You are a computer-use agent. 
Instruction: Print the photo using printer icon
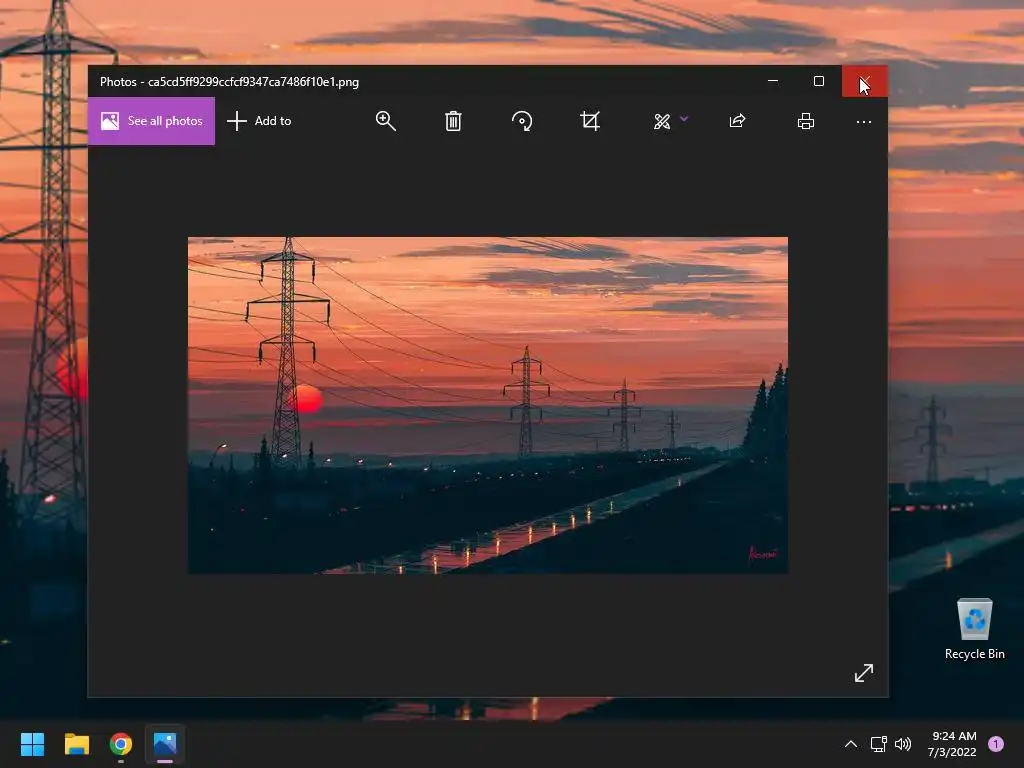806,121
